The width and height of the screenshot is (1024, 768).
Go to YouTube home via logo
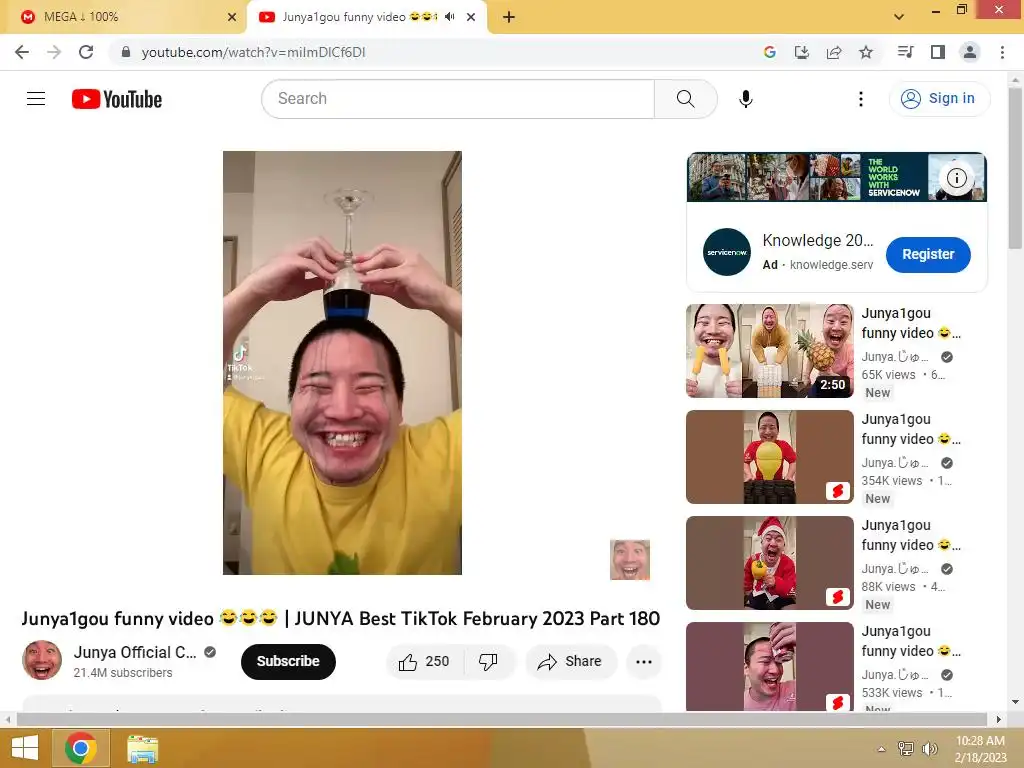coord(117,99)
